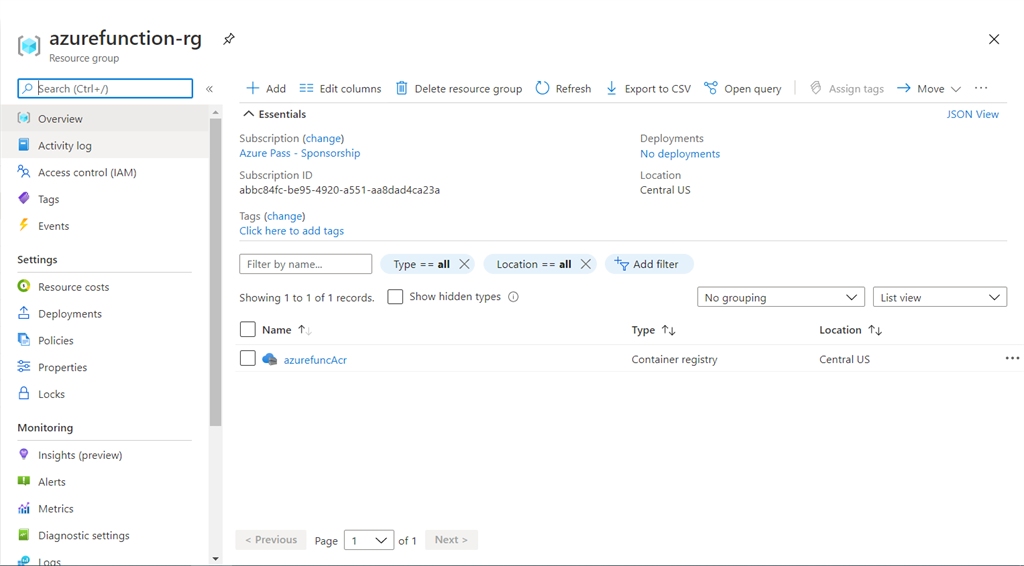Open the JSON View link
The height and width of the screenshot is (566, 1024).
tap(972, 114)
